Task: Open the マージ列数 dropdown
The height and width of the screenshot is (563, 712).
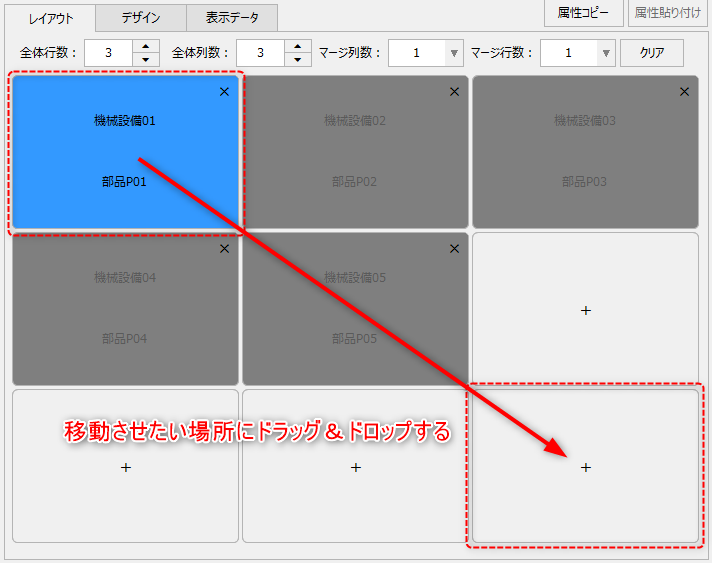Action: pos(454,53)
